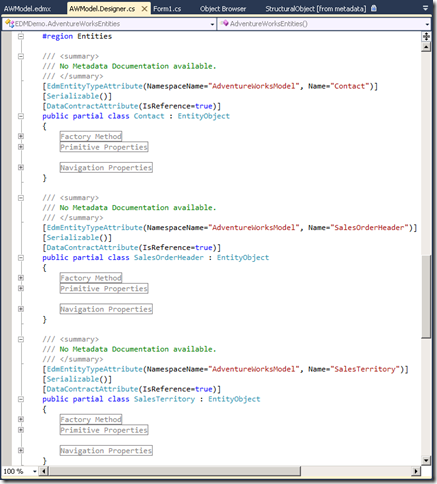
Task: Click Navigation Properties box in SalesTerritory class
Action: (106, 451)
